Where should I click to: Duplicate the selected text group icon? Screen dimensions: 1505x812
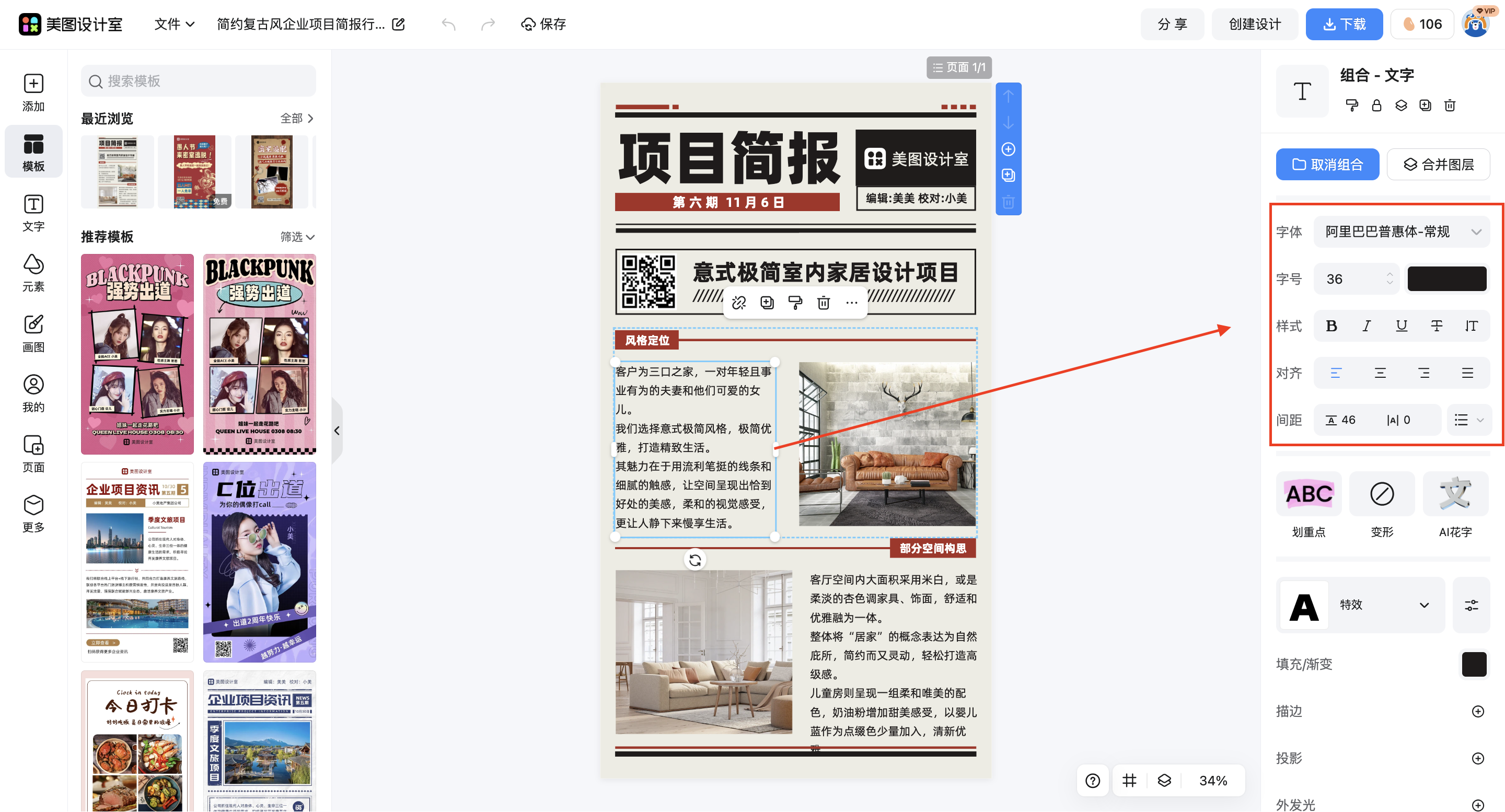click(1425, 106)
